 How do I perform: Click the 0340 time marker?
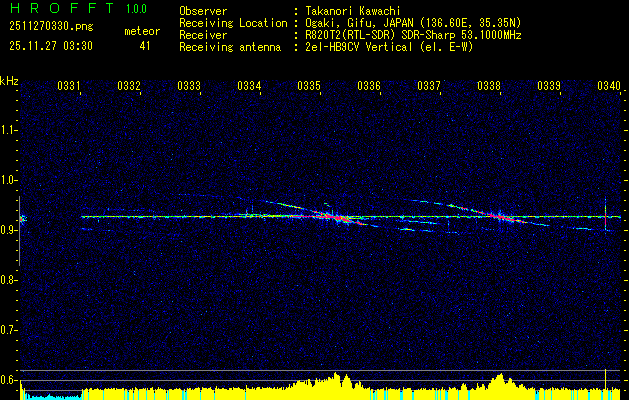[609, 85]
